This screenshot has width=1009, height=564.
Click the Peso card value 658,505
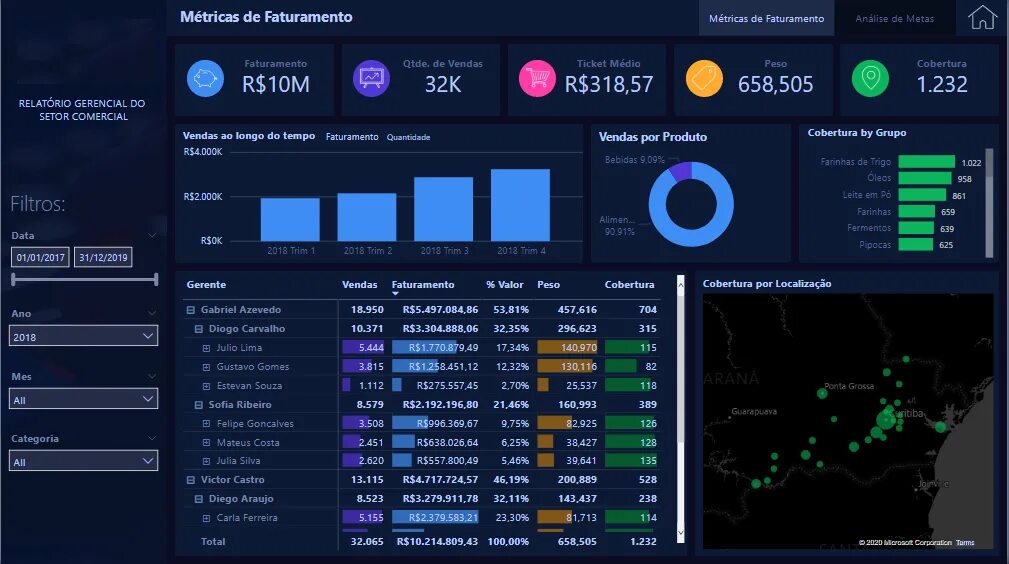[775, 84]
